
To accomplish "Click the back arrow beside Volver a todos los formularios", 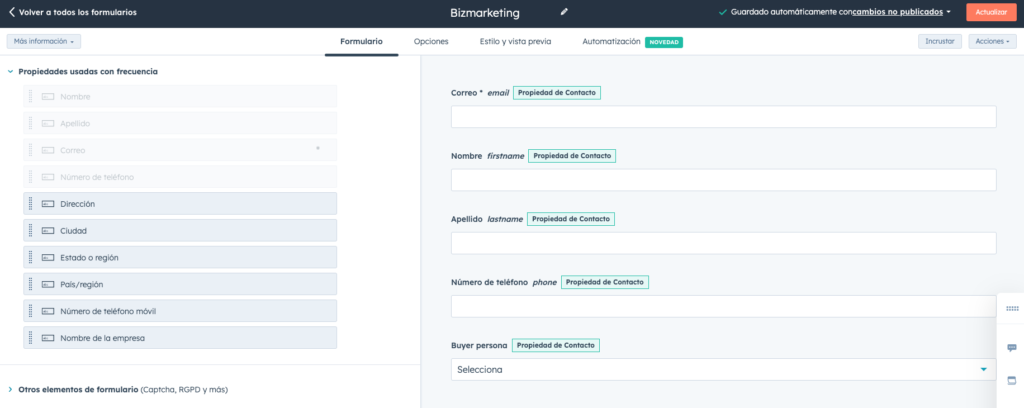I will [12, 12].
